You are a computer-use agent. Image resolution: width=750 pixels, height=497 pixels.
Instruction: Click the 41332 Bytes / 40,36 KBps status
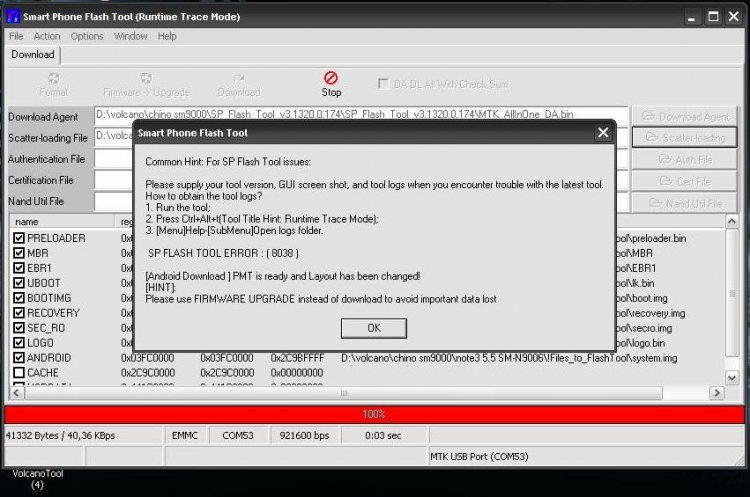tap(60, 435)
